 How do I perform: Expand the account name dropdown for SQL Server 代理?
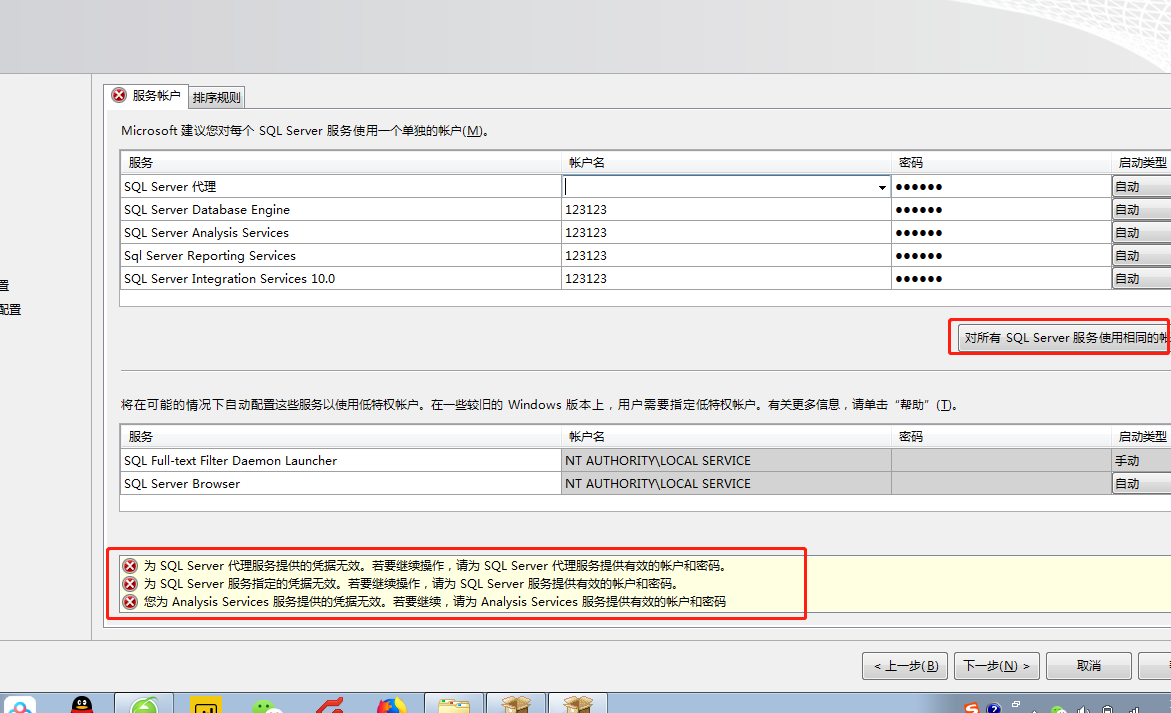[882, 187]
